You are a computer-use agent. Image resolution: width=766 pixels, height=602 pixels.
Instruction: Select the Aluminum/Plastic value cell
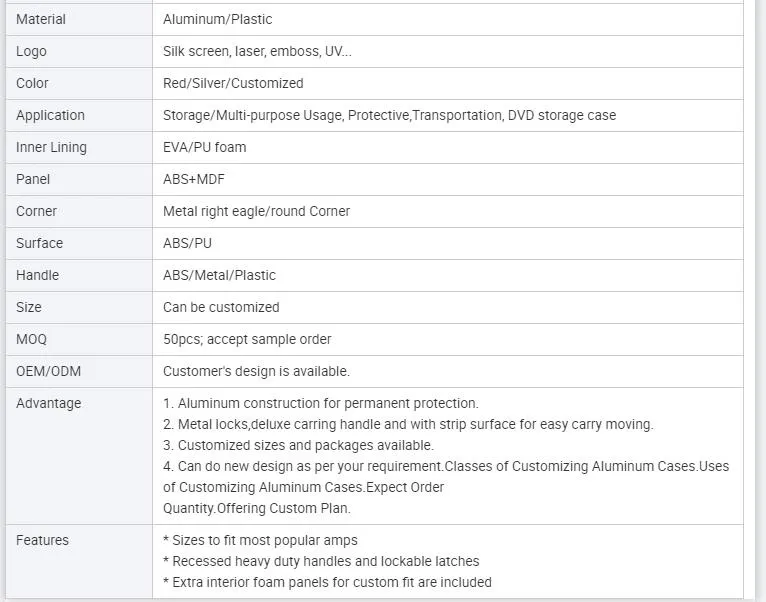(x=447, y=20)
